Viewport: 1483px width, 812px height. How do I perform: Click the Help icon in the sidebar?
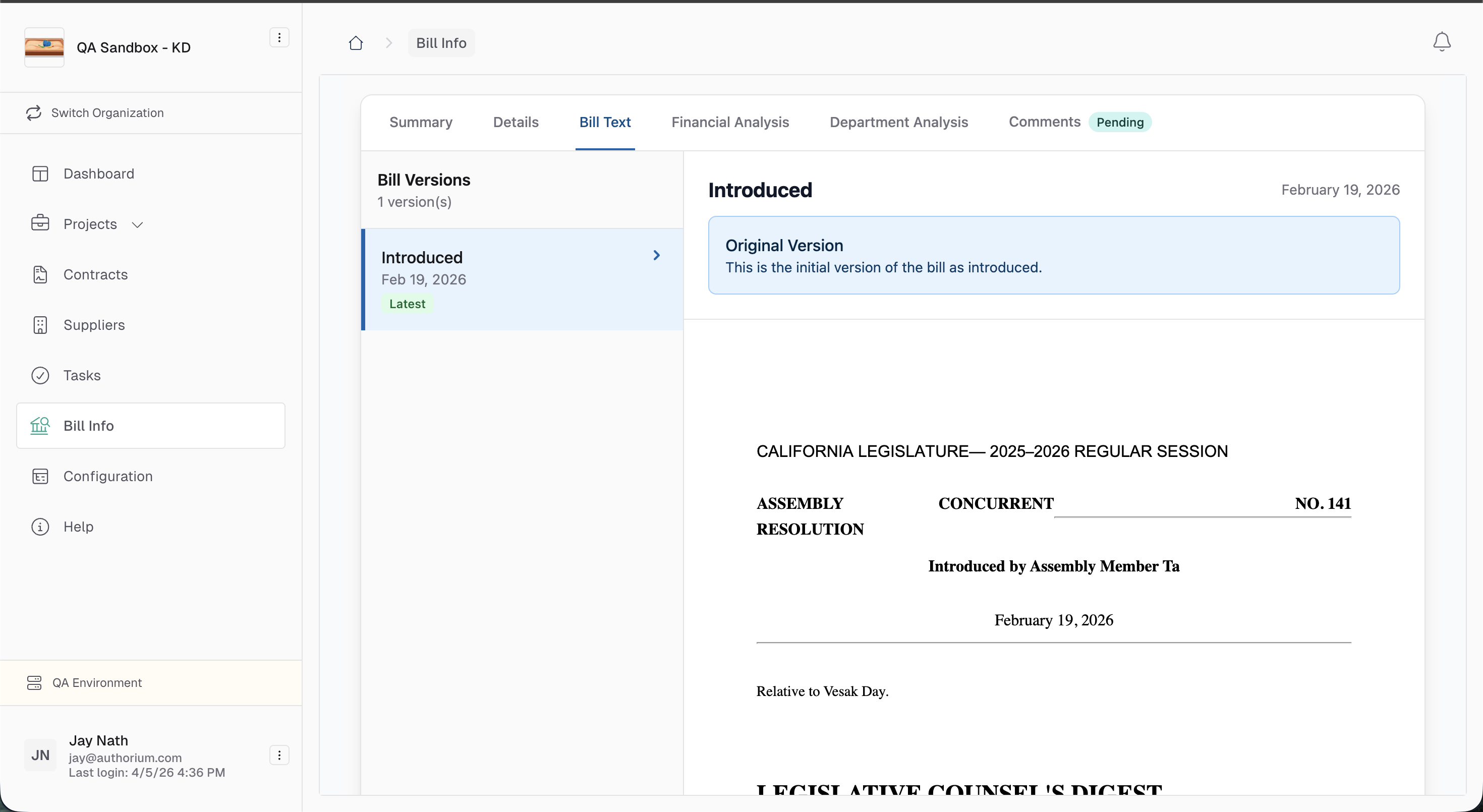point(40,527)
